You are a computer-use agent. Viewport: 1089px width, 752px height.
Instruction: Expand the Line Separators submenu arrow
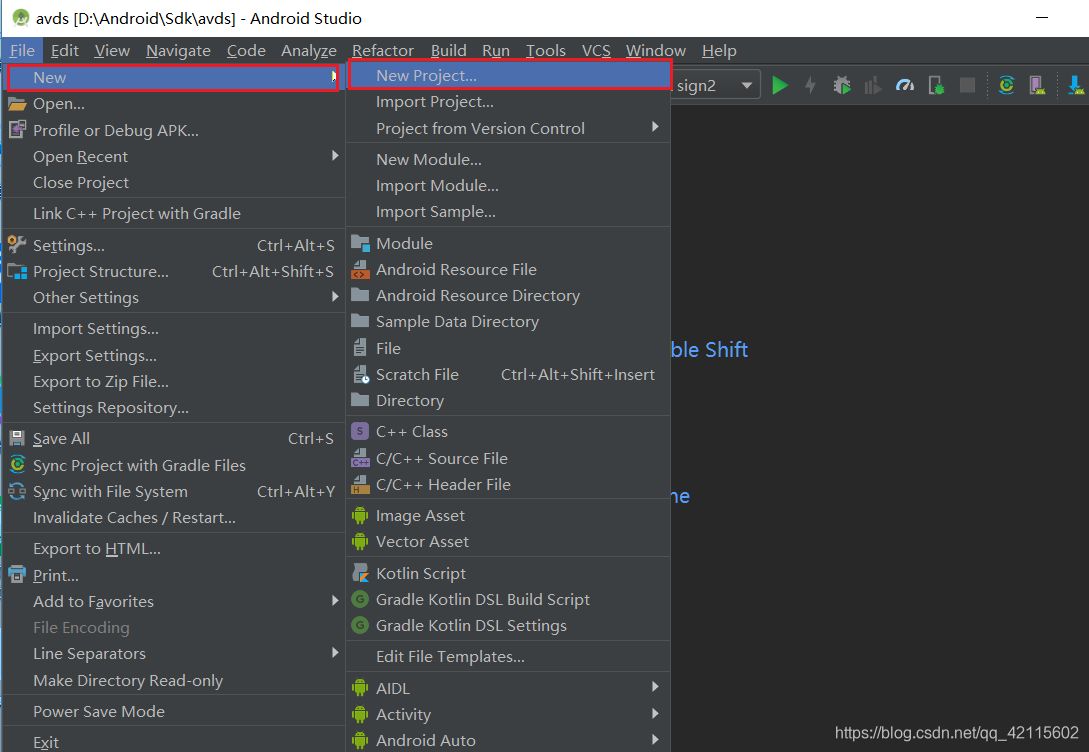click(335, 653)
